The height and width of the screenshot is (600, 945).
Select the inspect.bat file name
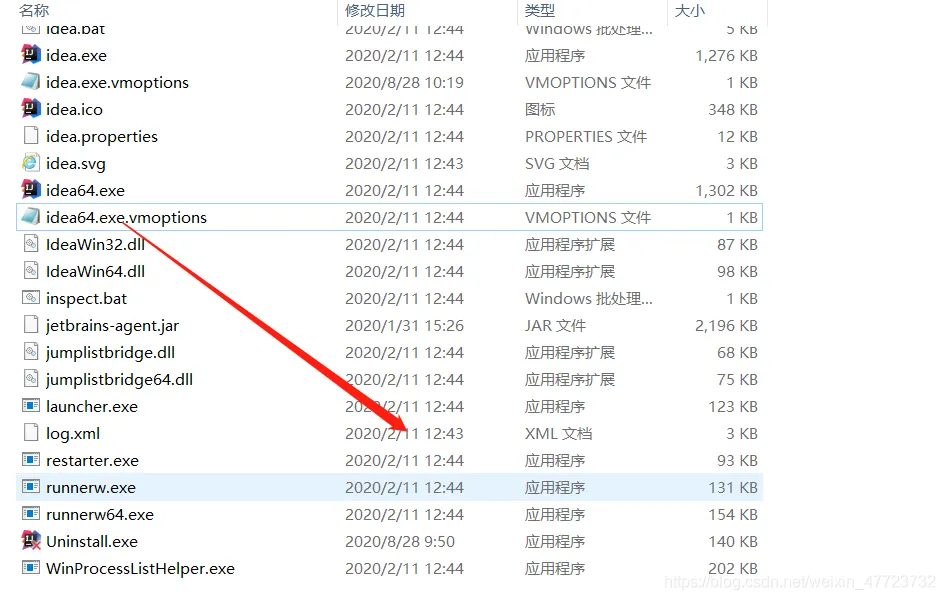pyautogui.click(x=87, y=299)
